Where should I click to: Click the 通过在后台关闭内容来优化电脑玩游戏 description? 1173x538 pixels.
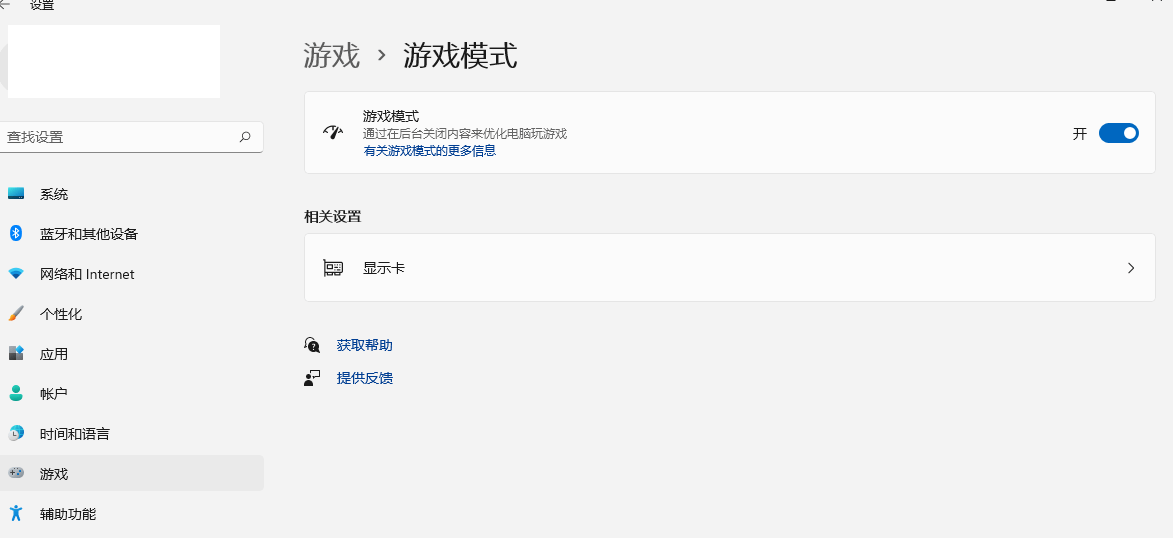tap(465, 133)
